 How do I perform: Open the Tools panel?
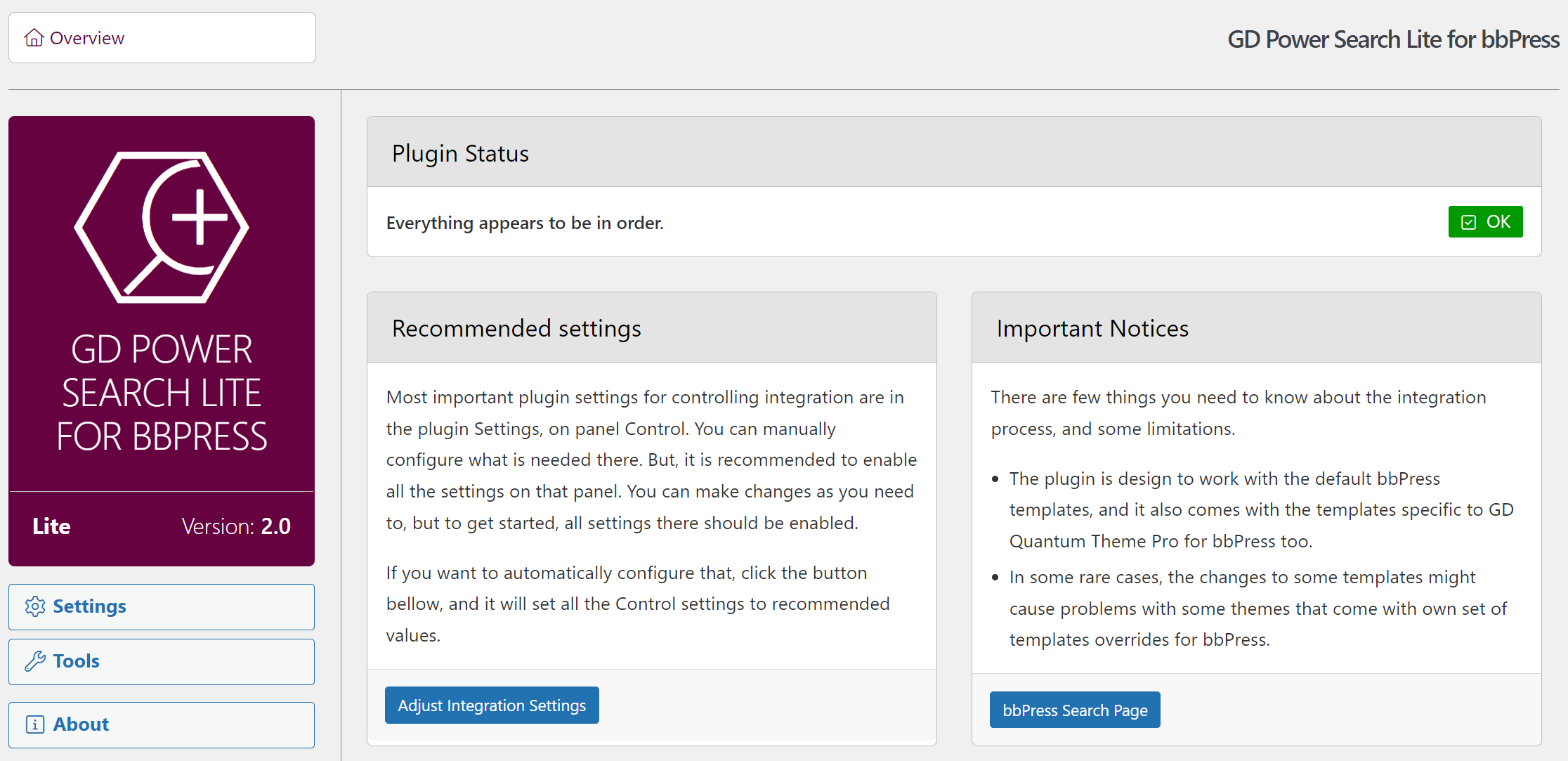pyautogui.click(x=162, y=661)
